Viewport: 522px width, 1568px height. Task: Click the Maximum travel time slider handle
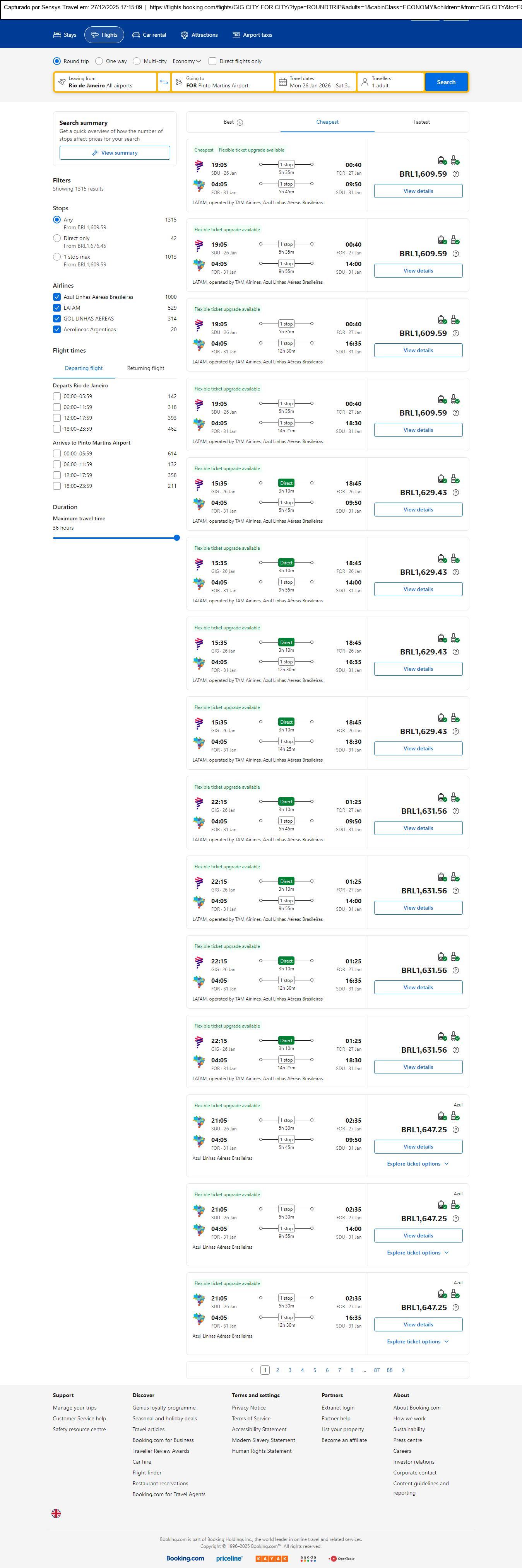176,537
